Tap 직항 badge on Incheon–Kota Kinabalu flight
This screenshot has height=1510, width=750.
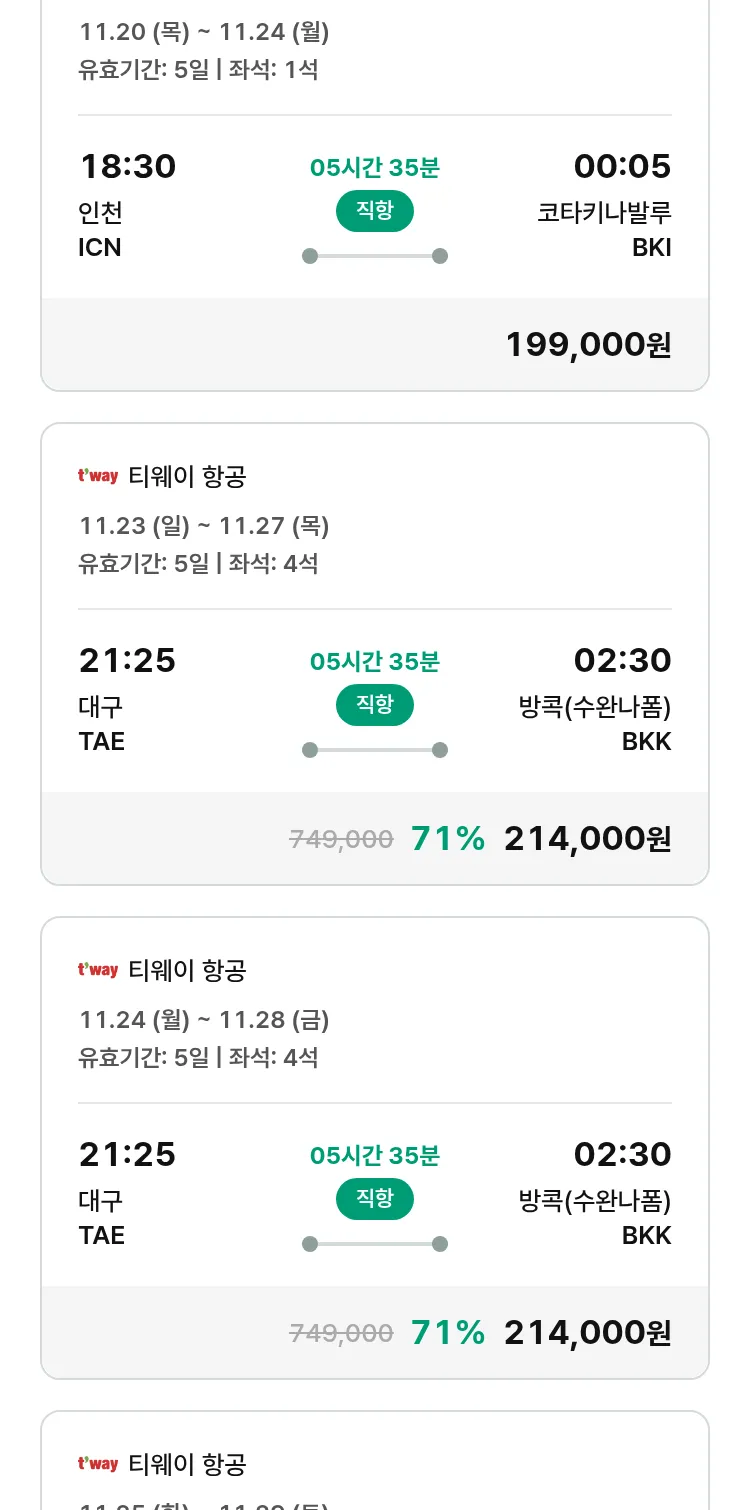coord(375,211)
